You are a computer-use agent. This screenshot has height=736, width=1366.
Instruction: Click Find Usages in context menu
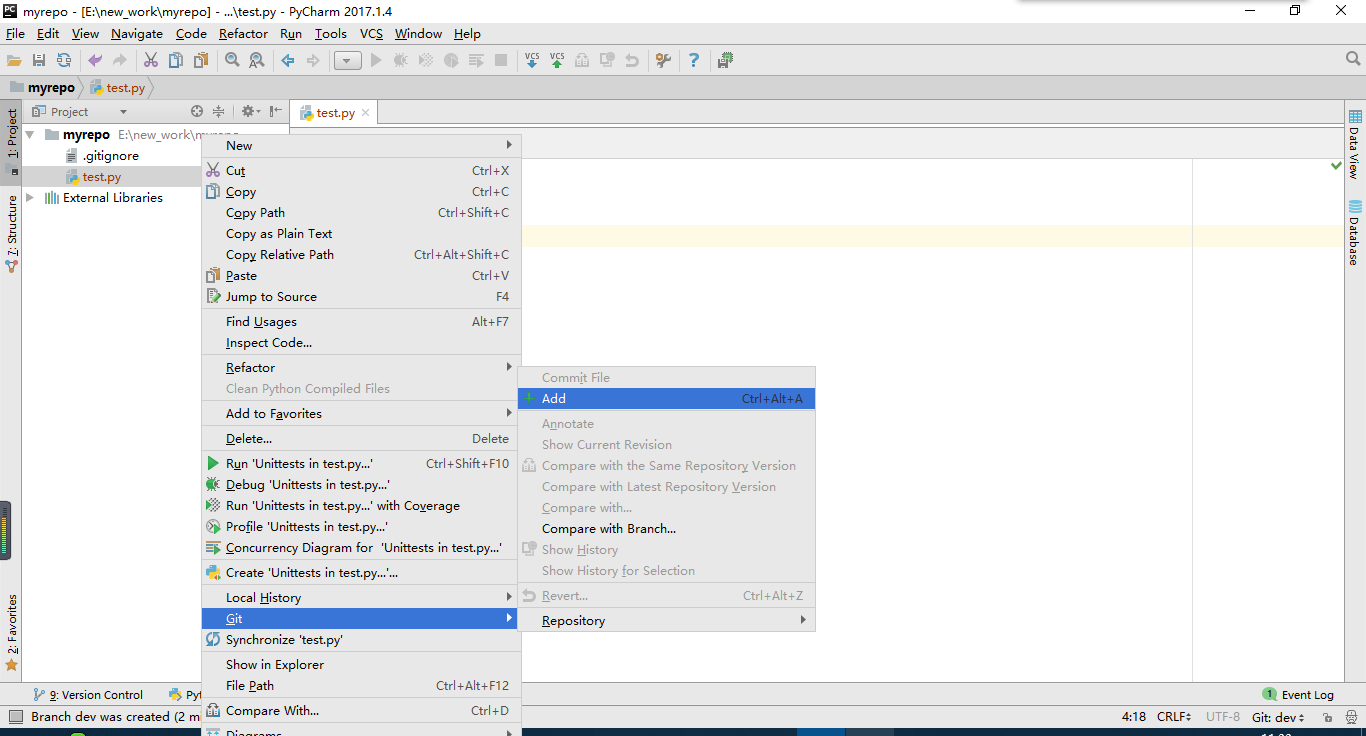tap(361, 321)
